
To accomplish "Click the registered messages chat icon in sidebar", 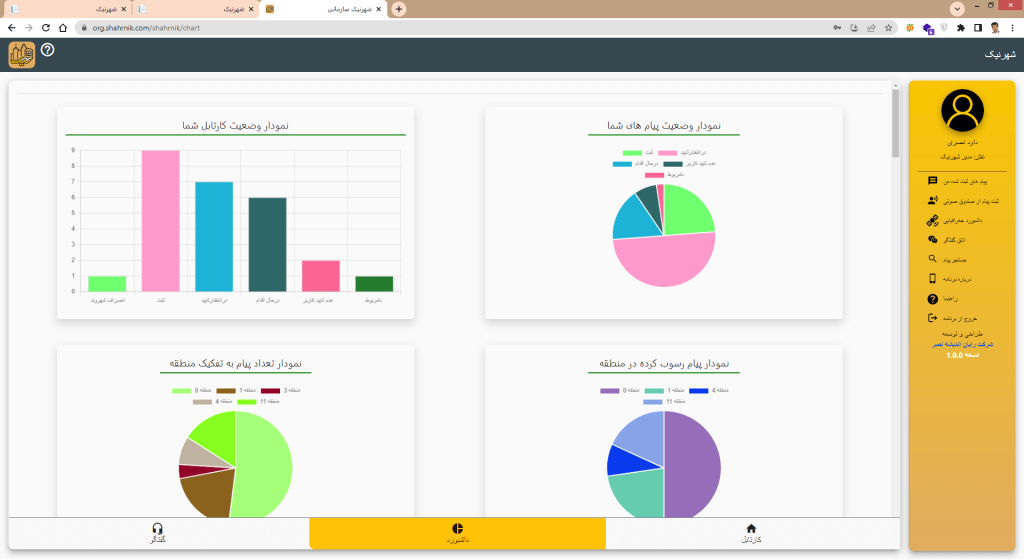I will point(932,181).
